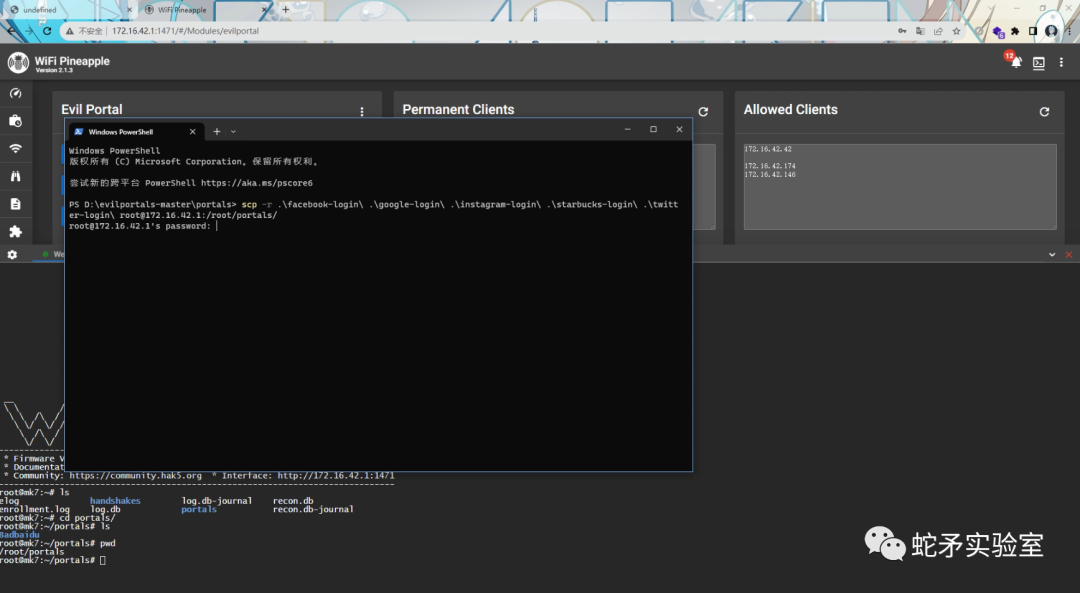This screenshot has width=1080, height=593.
Task: Refresh the Allowed Clients list
Action: (1044, 112)
